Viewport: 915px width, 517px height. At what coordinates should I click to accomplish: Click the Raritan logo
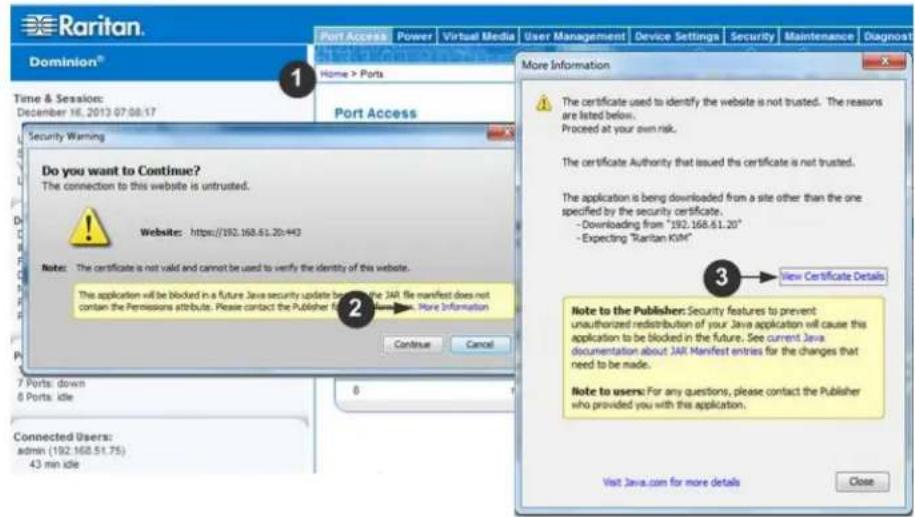click(x=82, y=26)
